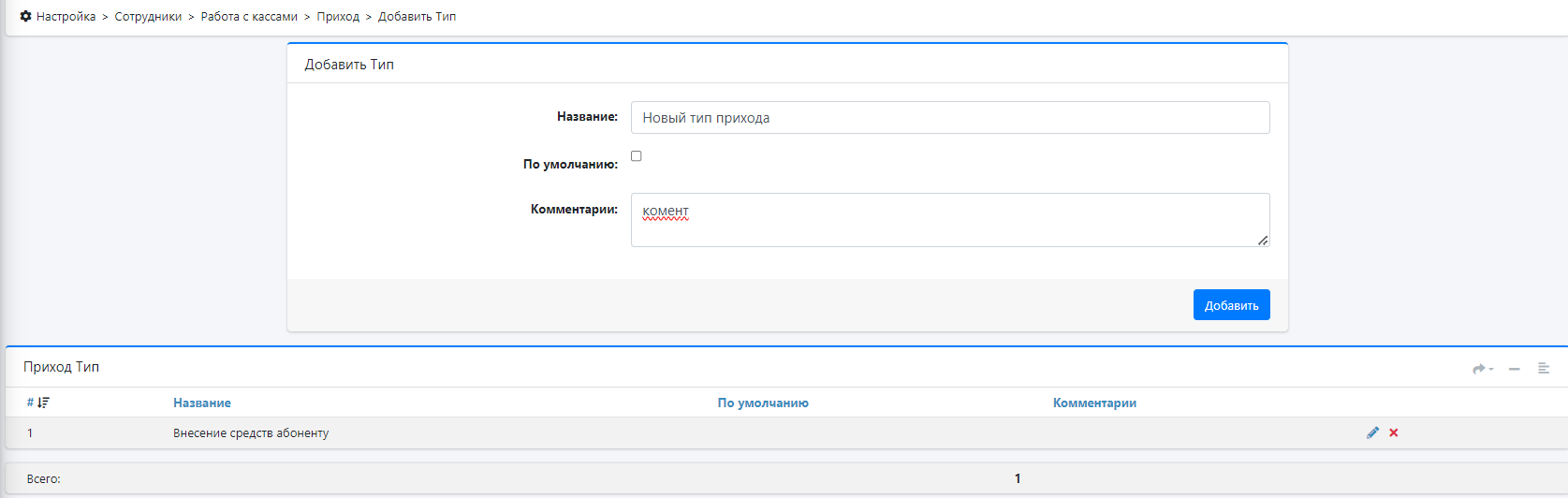Navigate to Приход breadcrumb link

coord(338,17)
